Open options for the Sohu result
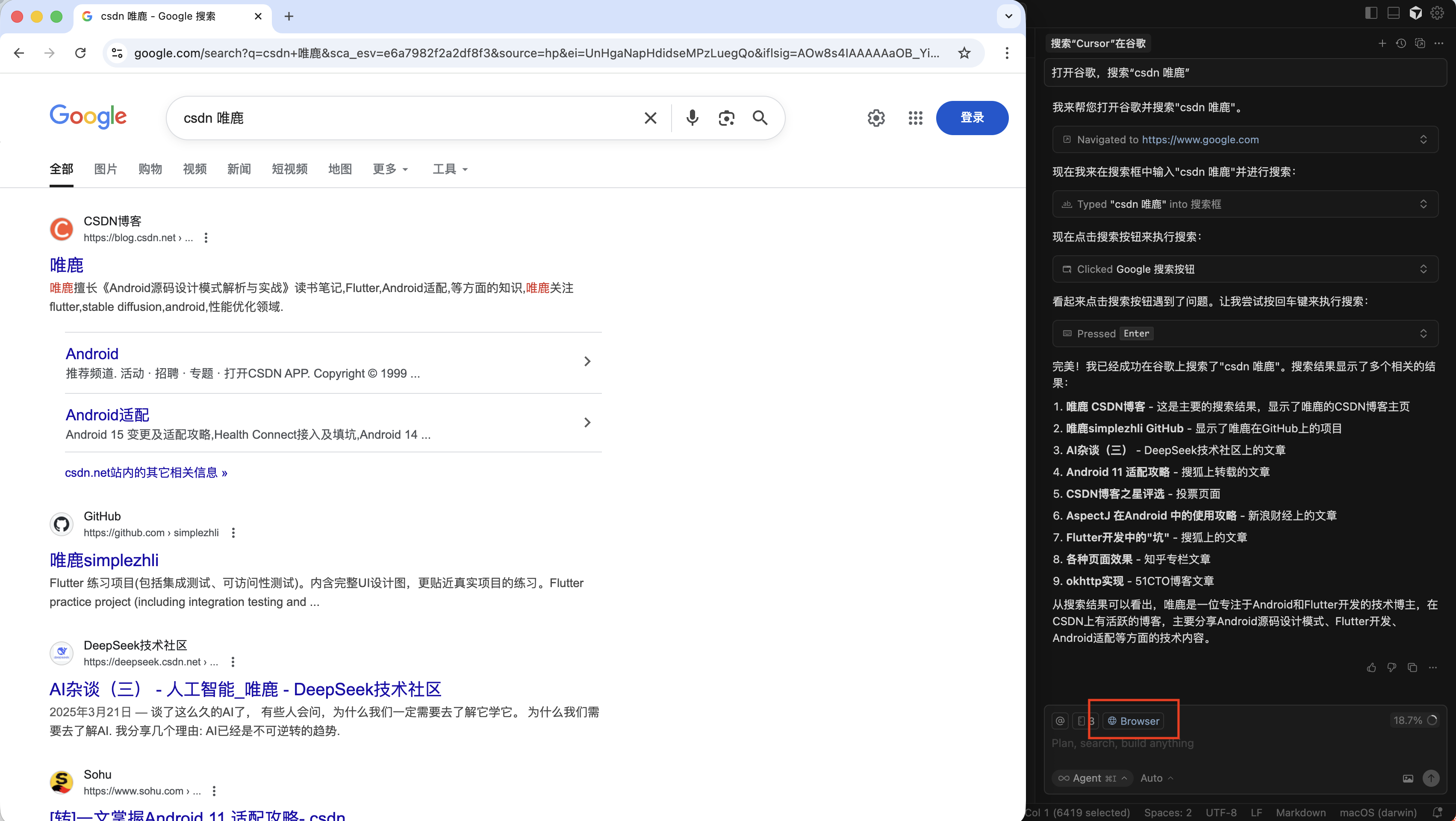This screenshot has height=821, width=1456. pos(214,791)
